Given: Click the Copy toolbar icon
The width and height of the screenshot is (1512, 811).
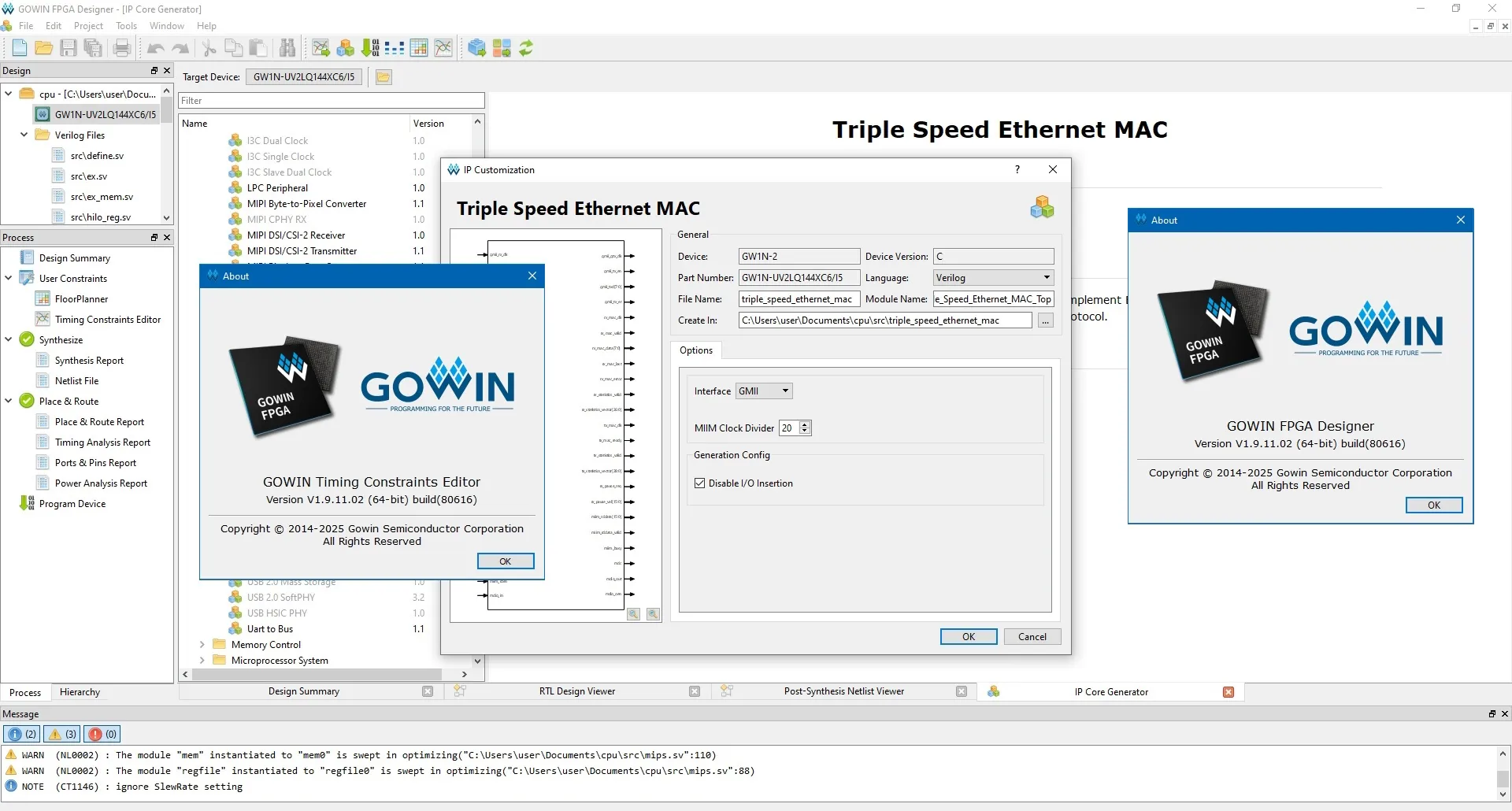Looking at the screenshot, I should click(x=234, y=48).
